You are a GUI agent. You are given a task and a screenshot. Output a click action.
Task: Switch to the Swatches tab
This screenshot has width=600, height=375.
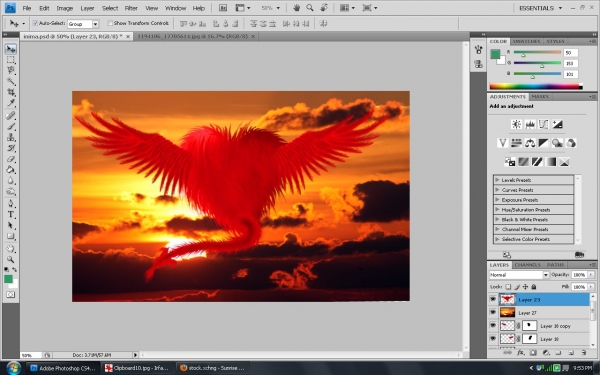click(x=526, y=41)
